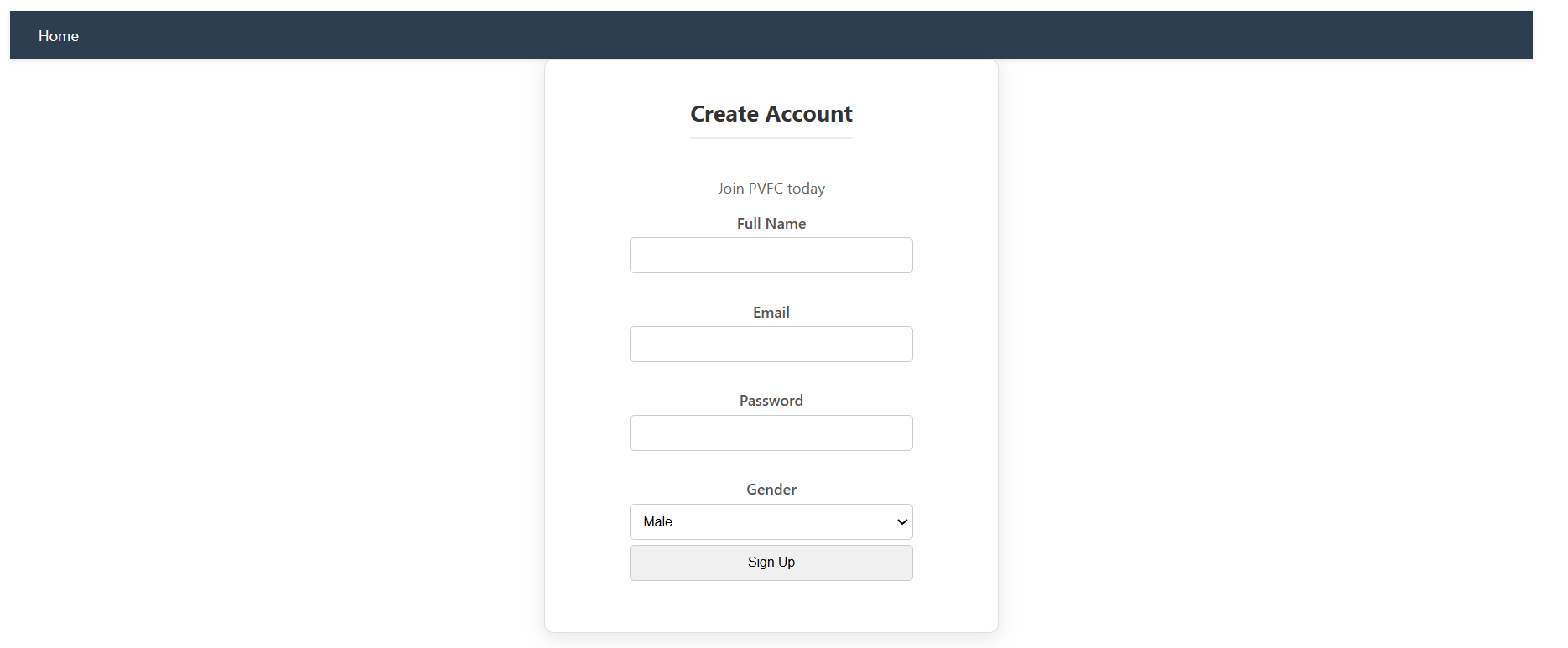Expand Gender list via chevron arrow
Screen dimensions: 1568x648
[x=902, y=521]
